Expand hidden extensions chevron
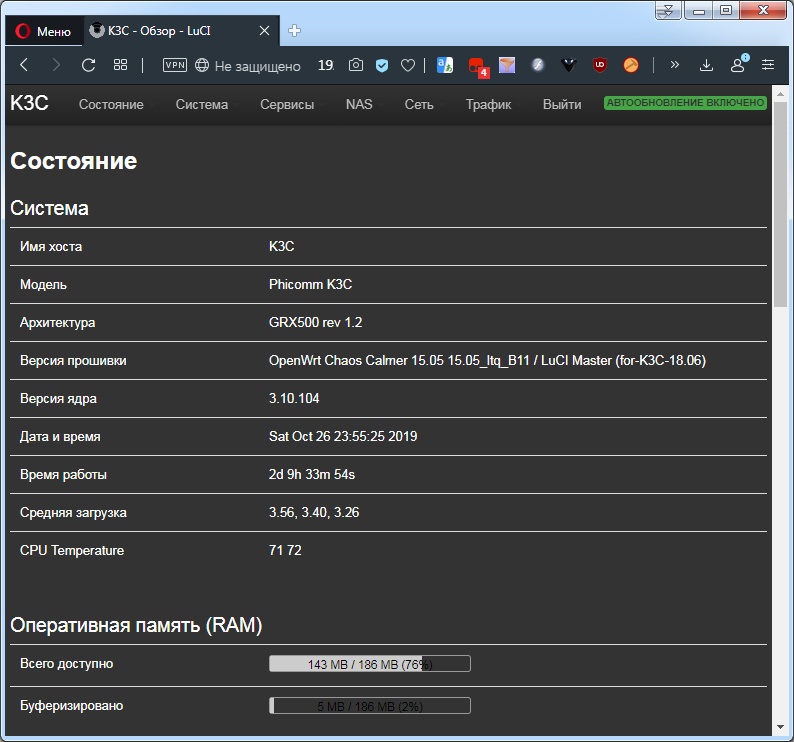794x742 pixels. (674, 65)
